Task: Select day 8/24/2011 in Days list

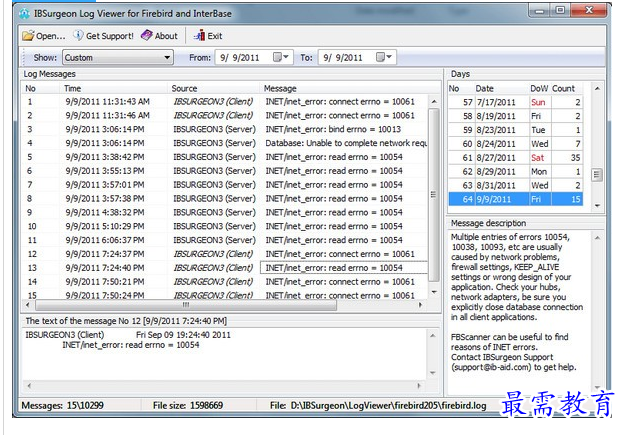Action: pos(515,144)
